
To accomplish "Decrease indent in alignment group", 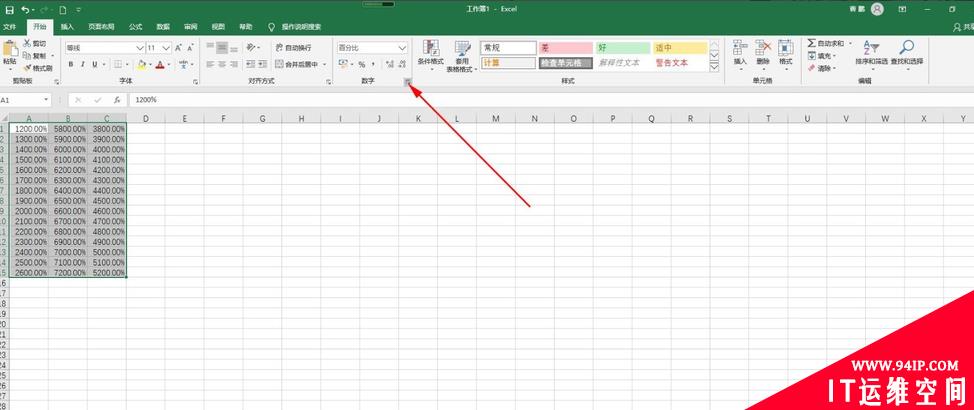I will [250, 64].
